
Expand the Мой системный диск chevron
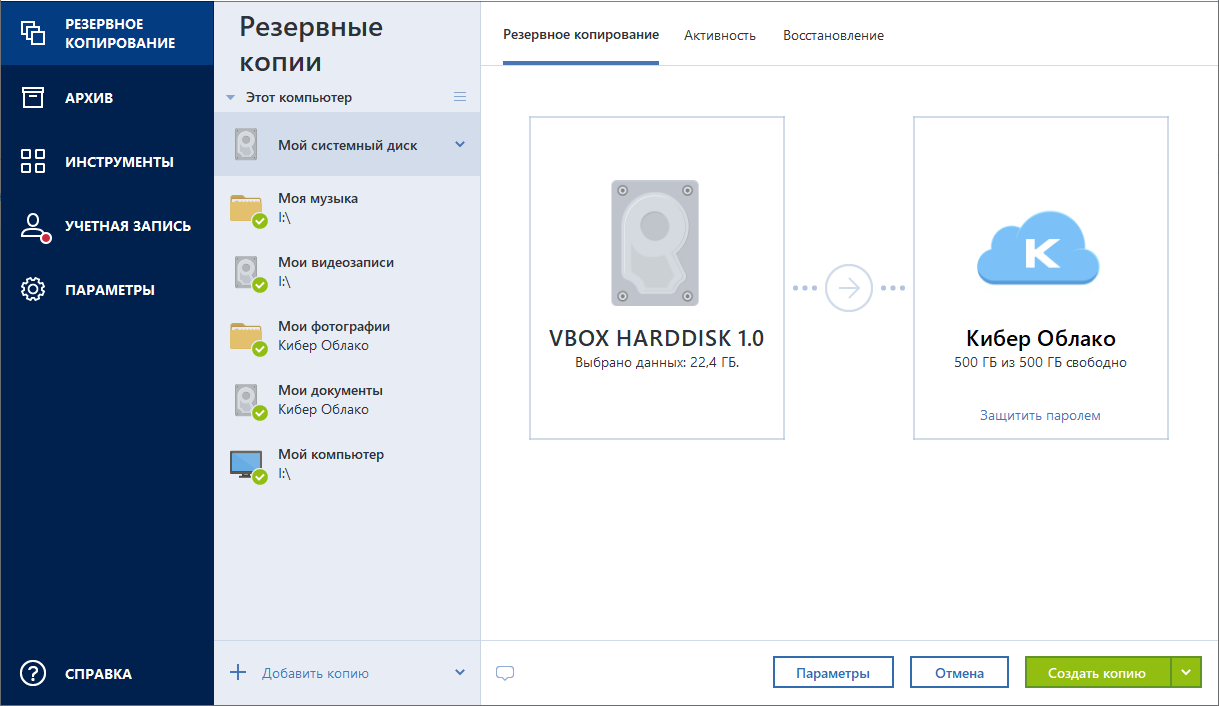460,145
